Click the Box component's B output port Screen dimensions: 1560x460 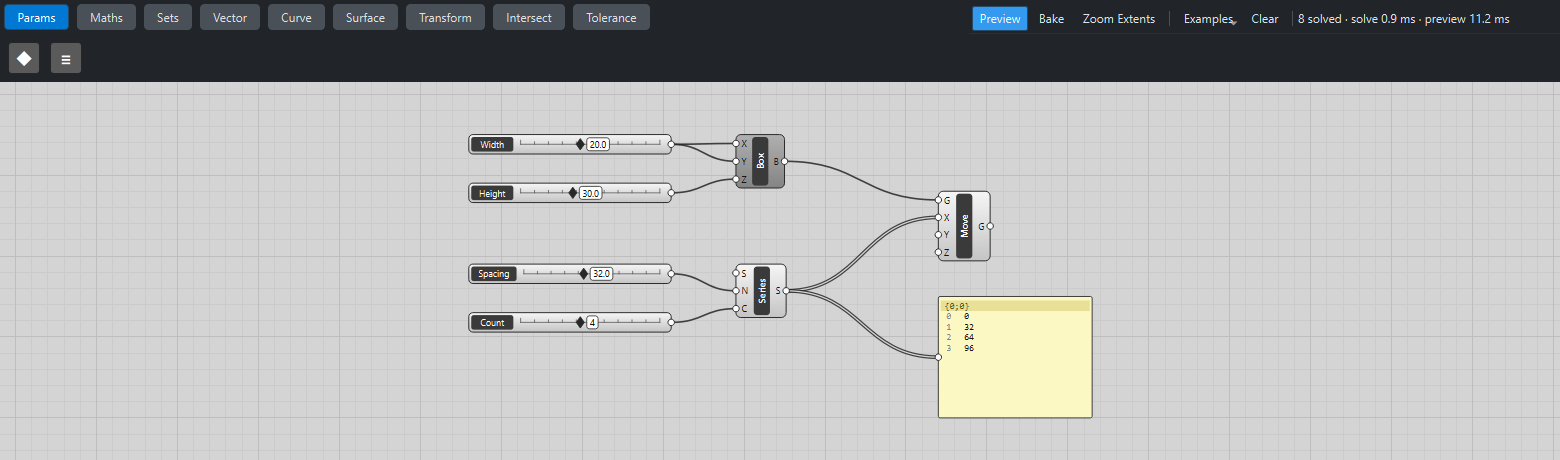[785, 161]
